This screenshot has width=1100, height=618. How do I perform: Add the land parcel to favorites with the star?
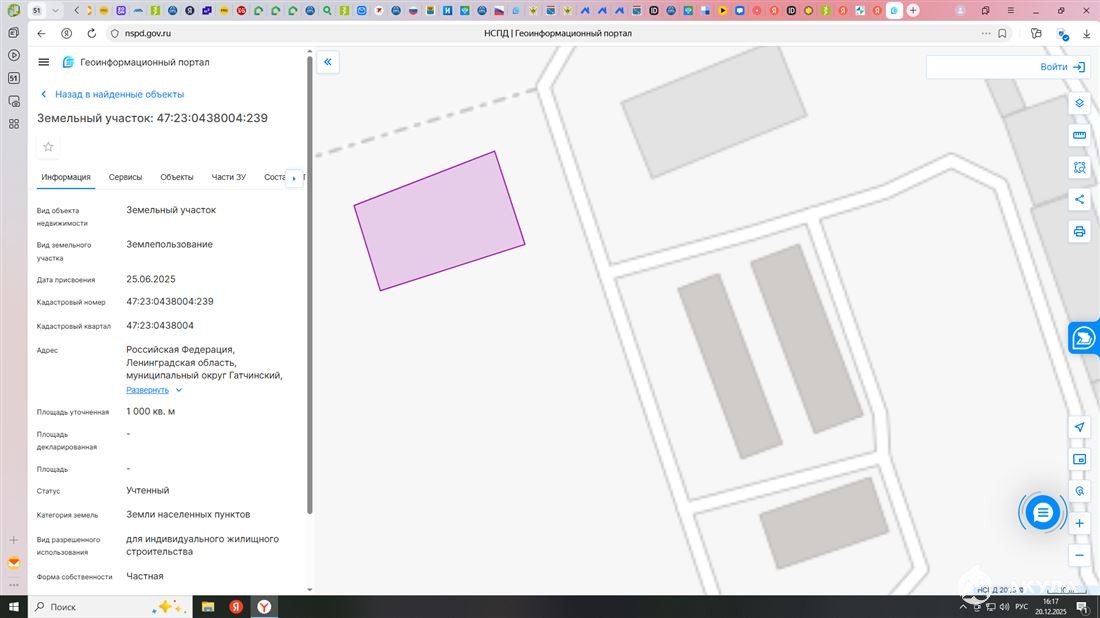click(48, 147)
